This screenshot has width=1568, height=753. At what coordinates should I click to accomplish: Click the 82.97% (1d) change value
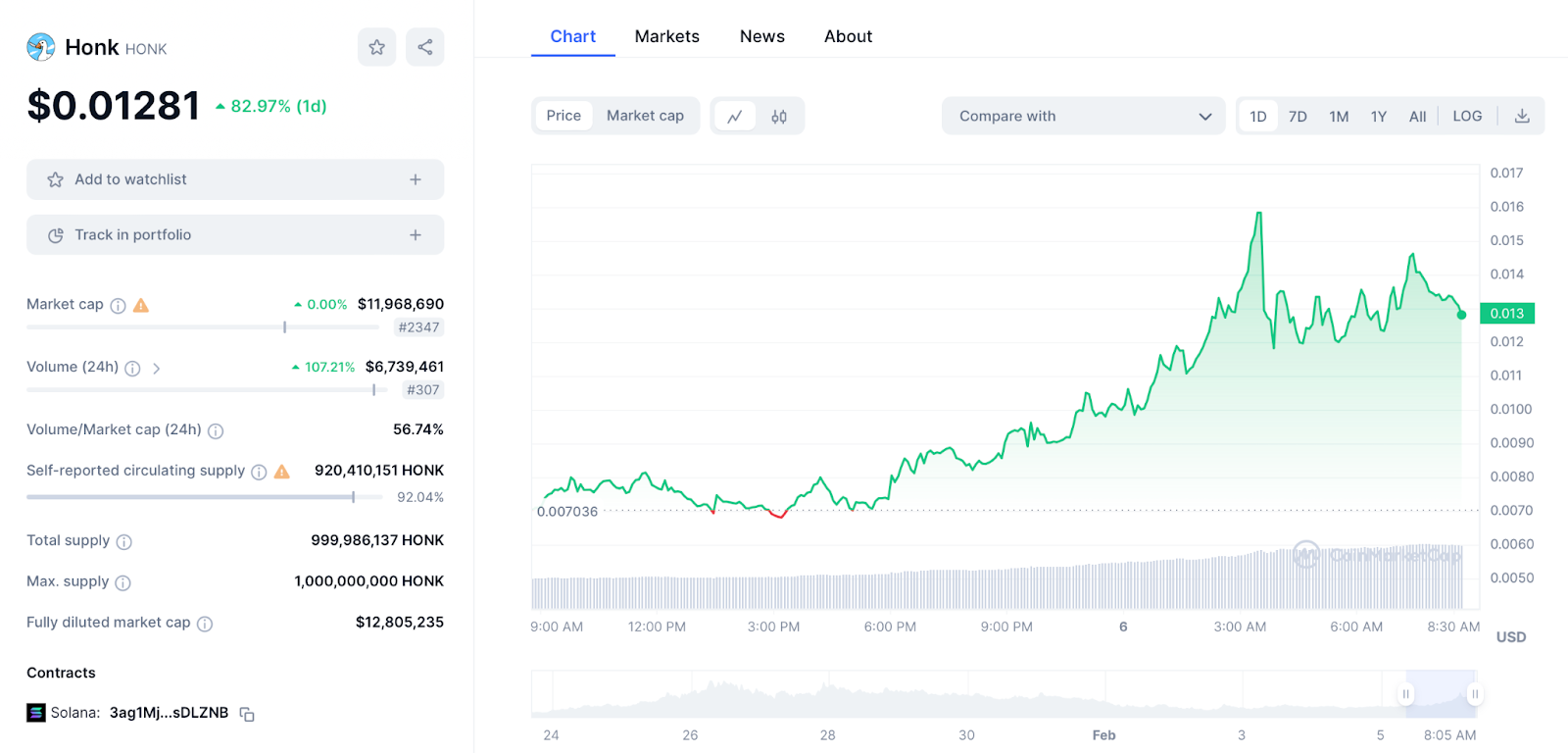click(x=271, y=106)
